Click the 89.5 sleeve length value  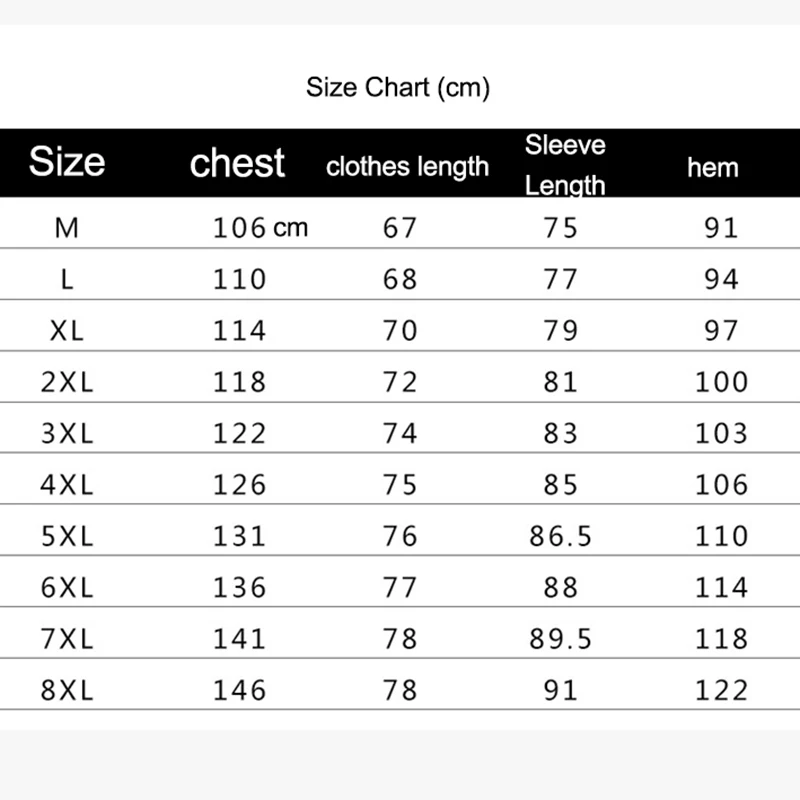[561, 638]
